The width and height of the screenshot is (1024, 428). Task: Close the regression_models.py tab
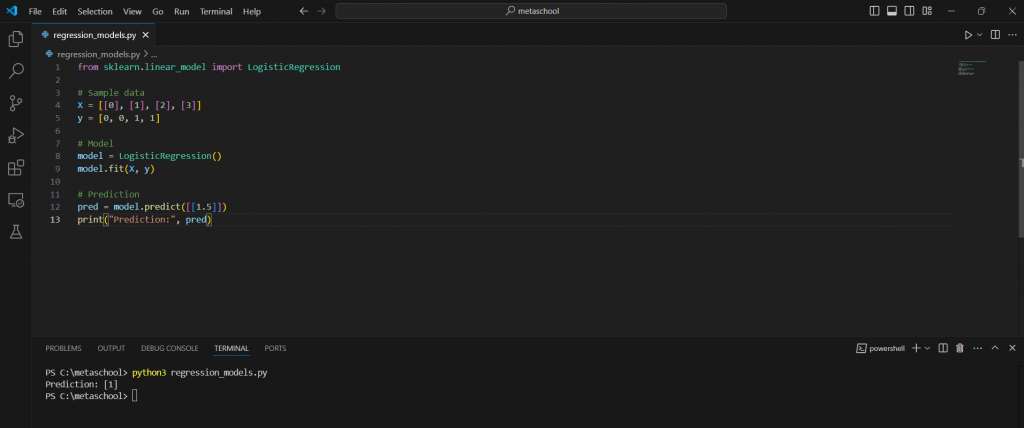(146, 35)
